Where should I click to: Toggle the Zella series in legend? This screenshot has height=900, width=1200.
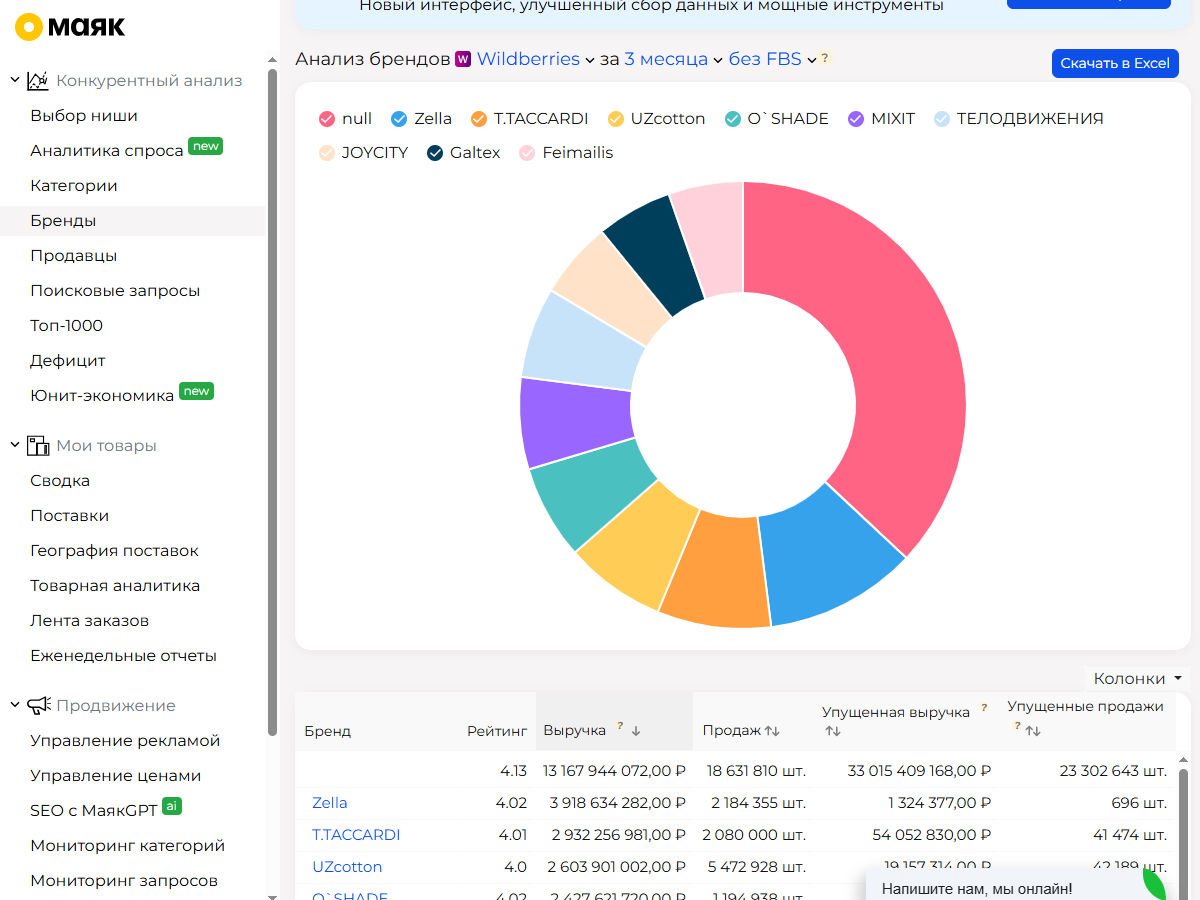[x=421, y=118]
